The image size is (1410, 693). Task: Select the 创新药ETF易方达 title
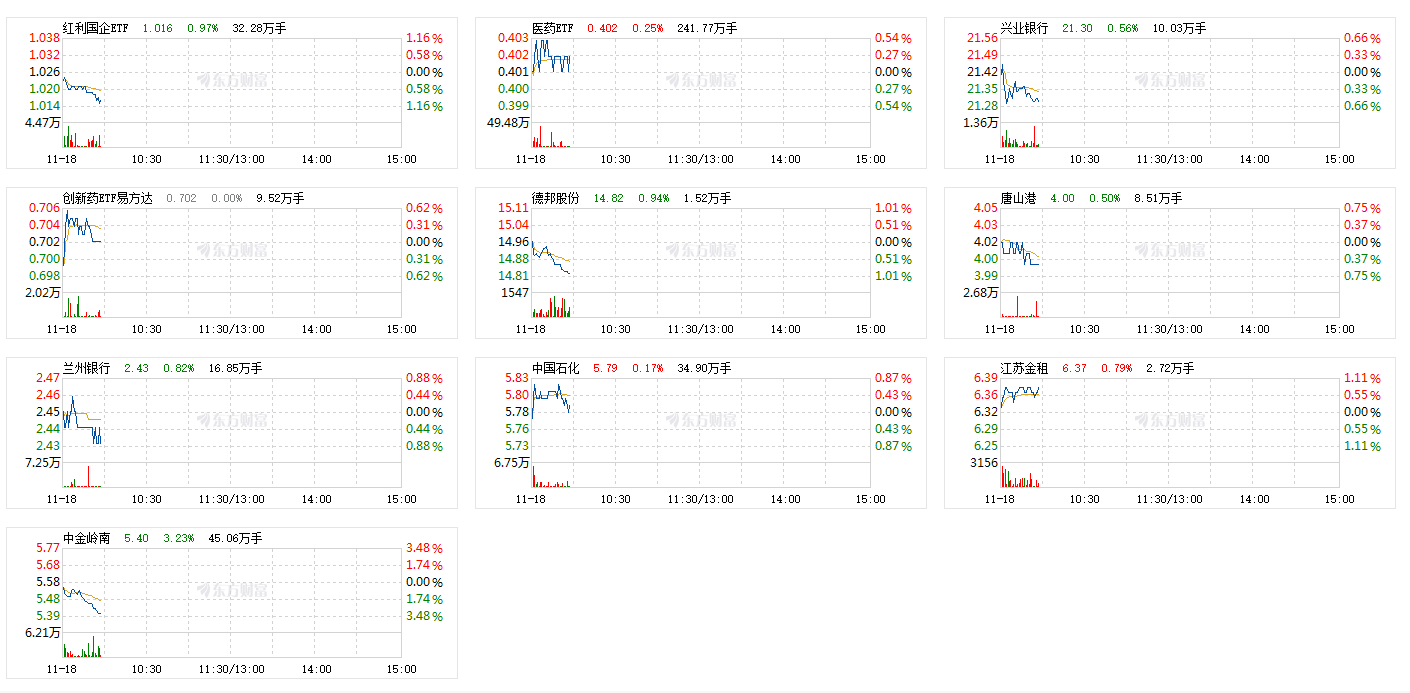108,198
